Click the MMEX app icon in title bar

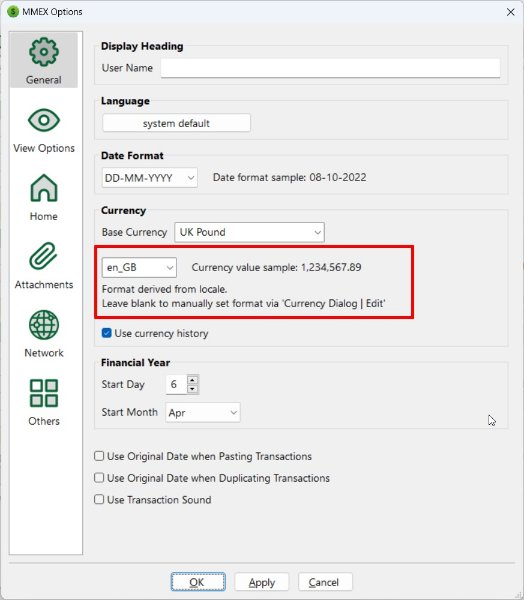tap(13, 11)
